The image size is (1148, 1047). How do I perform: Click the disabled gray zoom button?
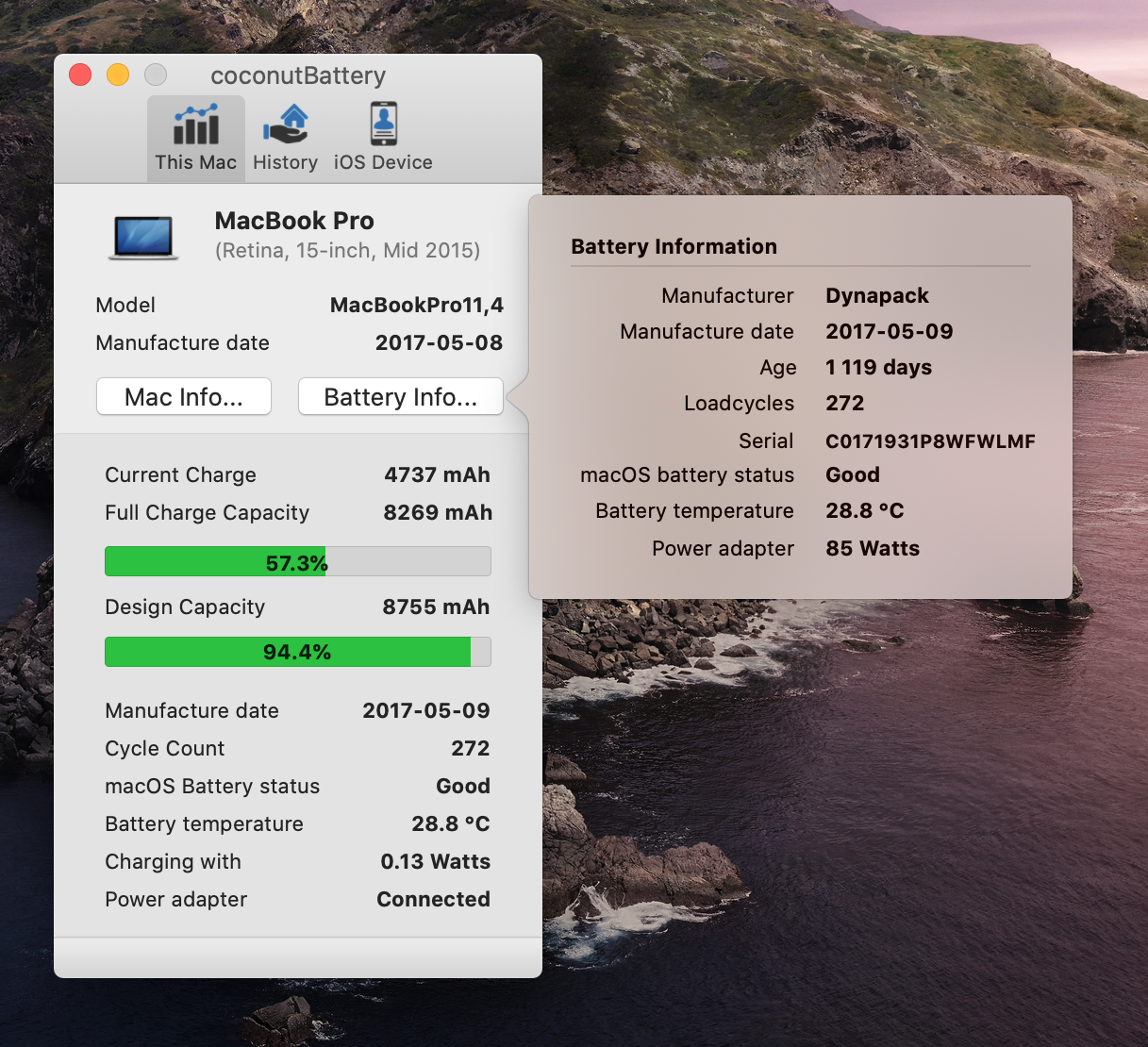(x=156, y=75)
